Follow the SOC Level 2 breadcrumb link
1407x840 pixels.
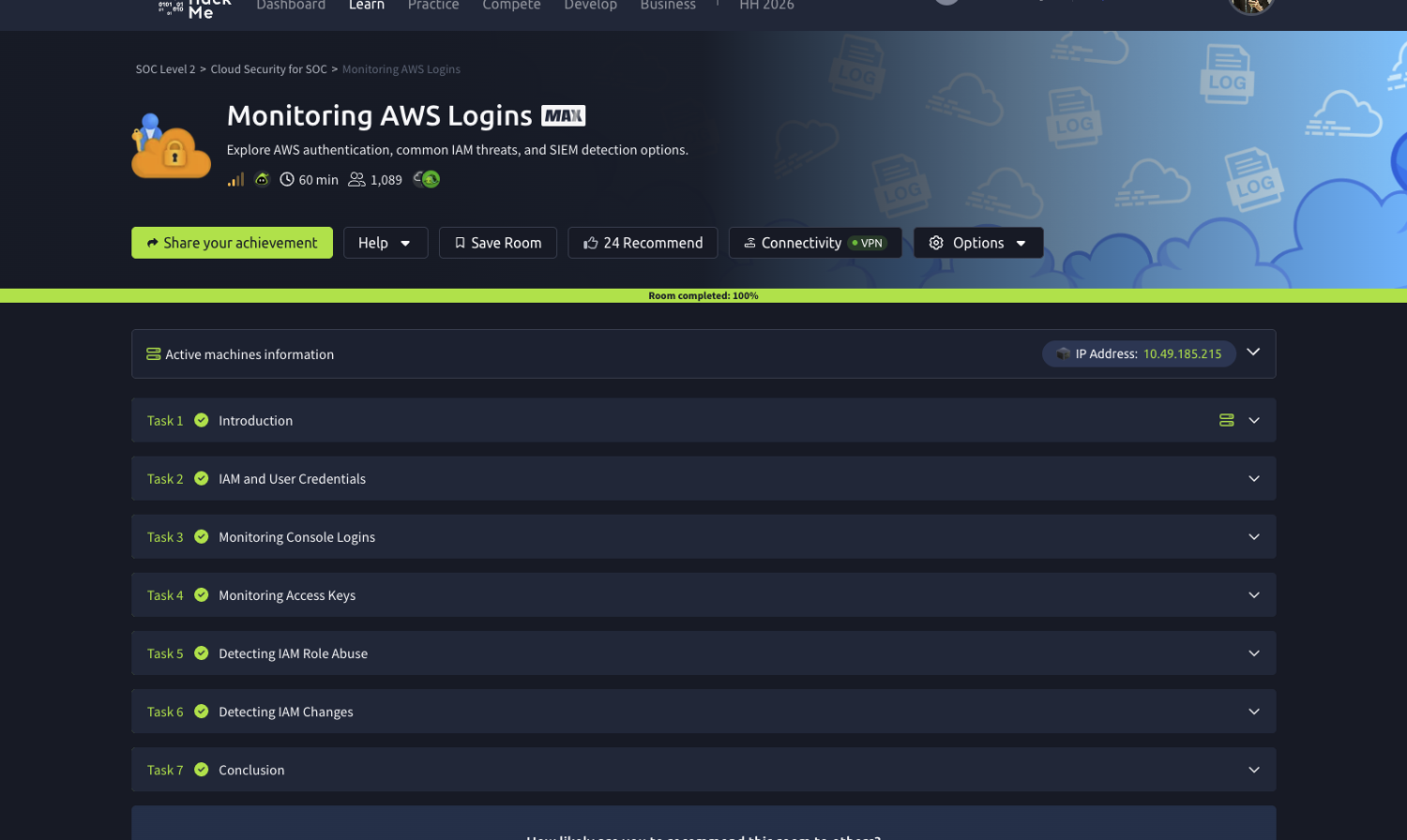165,69
